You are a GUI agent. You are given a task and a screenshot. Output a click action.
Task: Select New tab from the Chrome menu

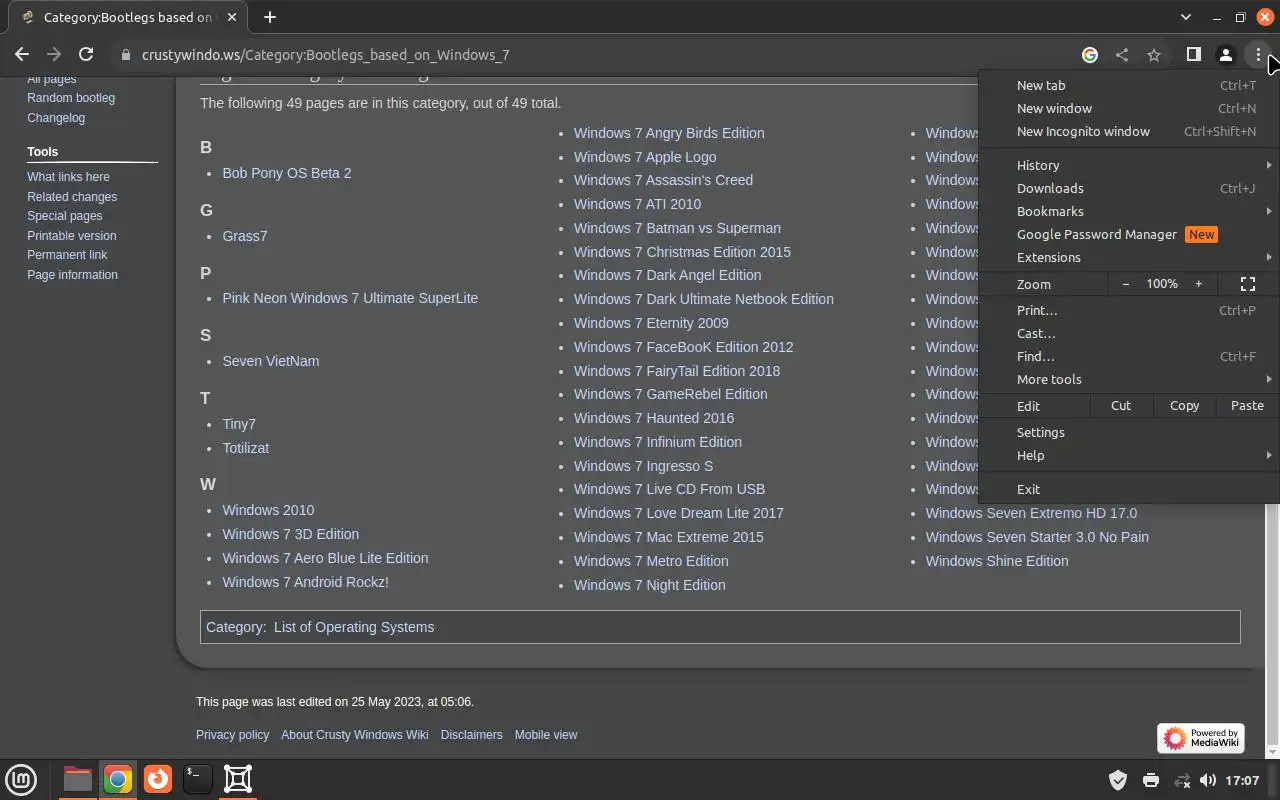pyautogui.click(x=1129, y=85)
